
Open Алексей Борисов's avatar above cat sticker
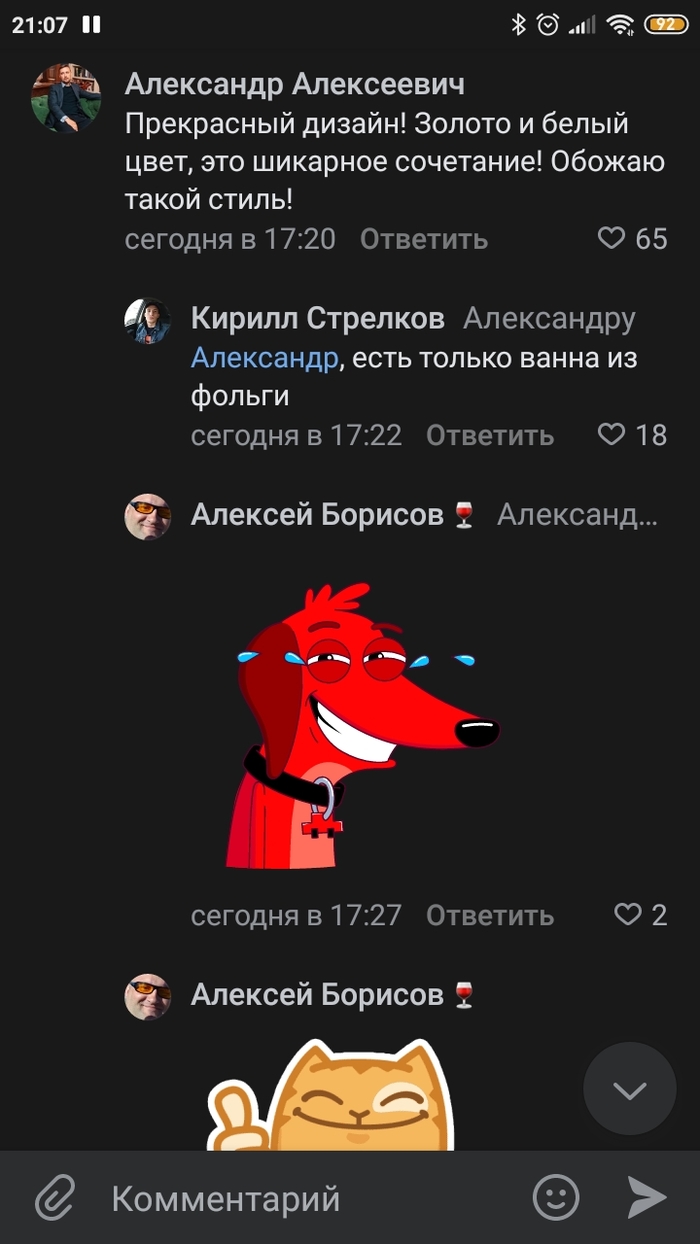point(148,996)
